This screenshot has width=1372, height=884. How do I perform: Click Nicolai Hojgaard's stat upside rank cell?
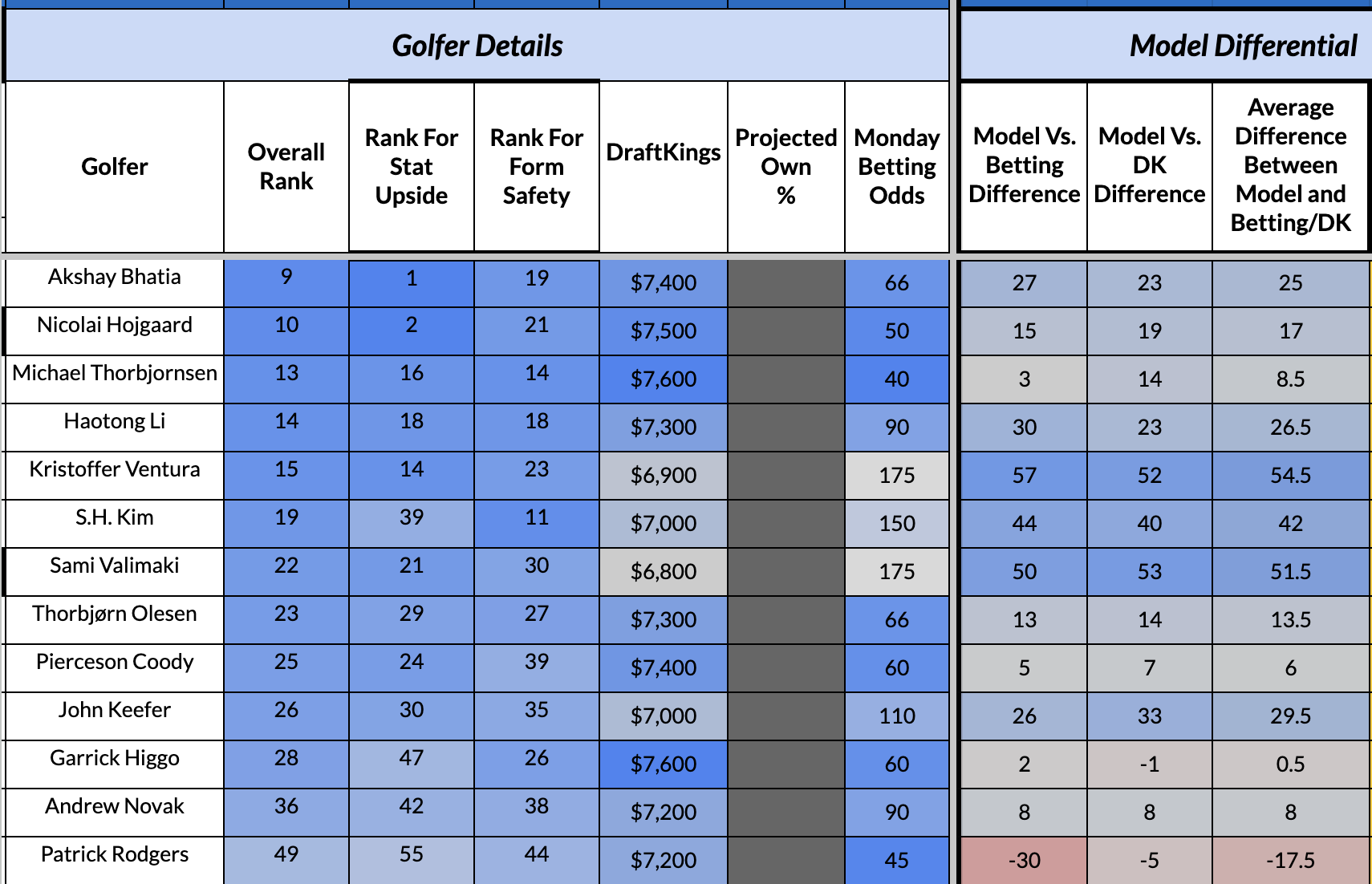[412, 326]
